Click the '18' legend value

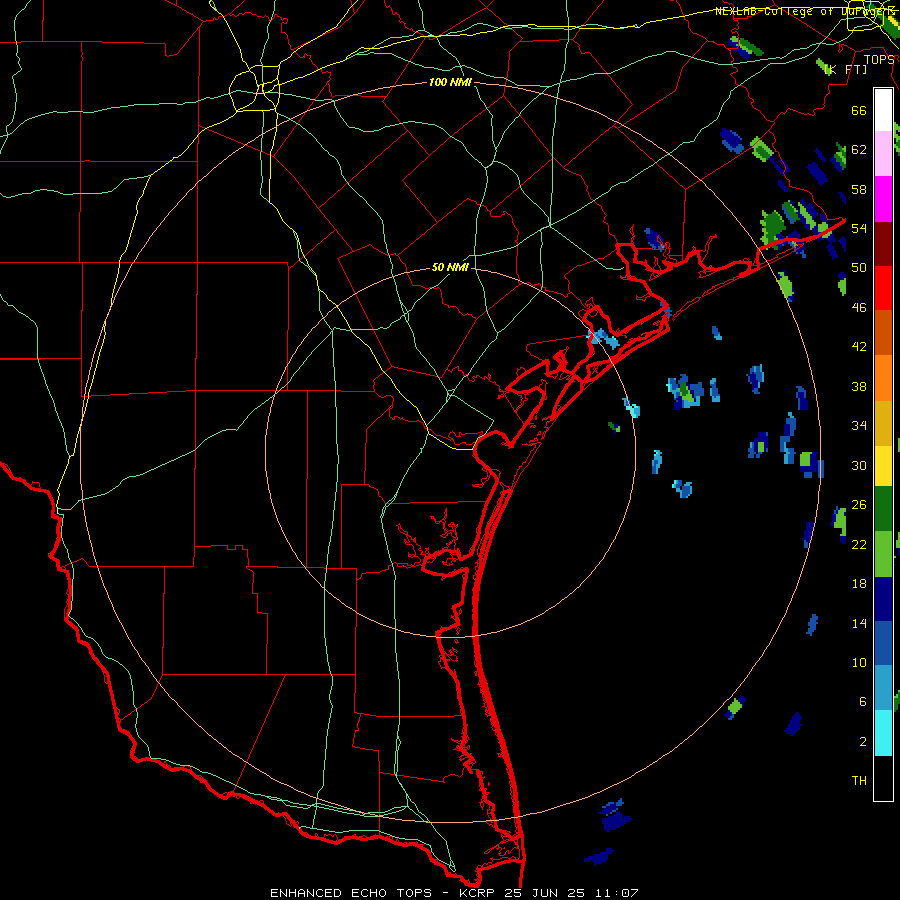pyautogui.click(x=859, y=584)
